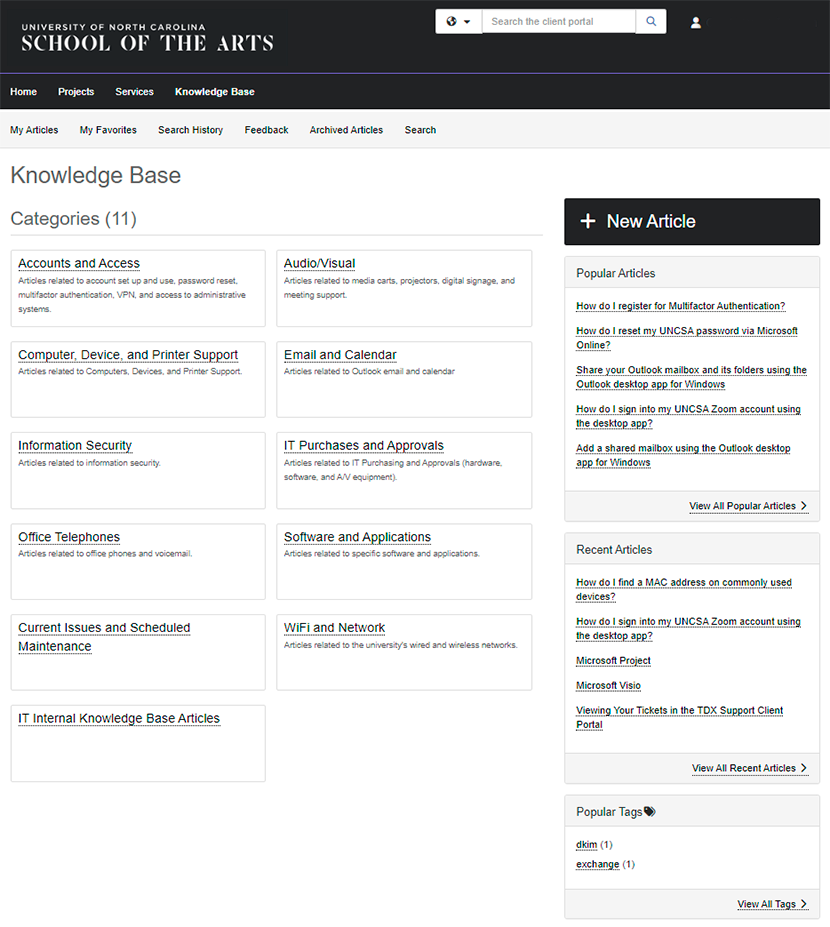Click the tag icon beside Popular Tags
The width and height of the screenshot is (830, 927).
[650, 811]
